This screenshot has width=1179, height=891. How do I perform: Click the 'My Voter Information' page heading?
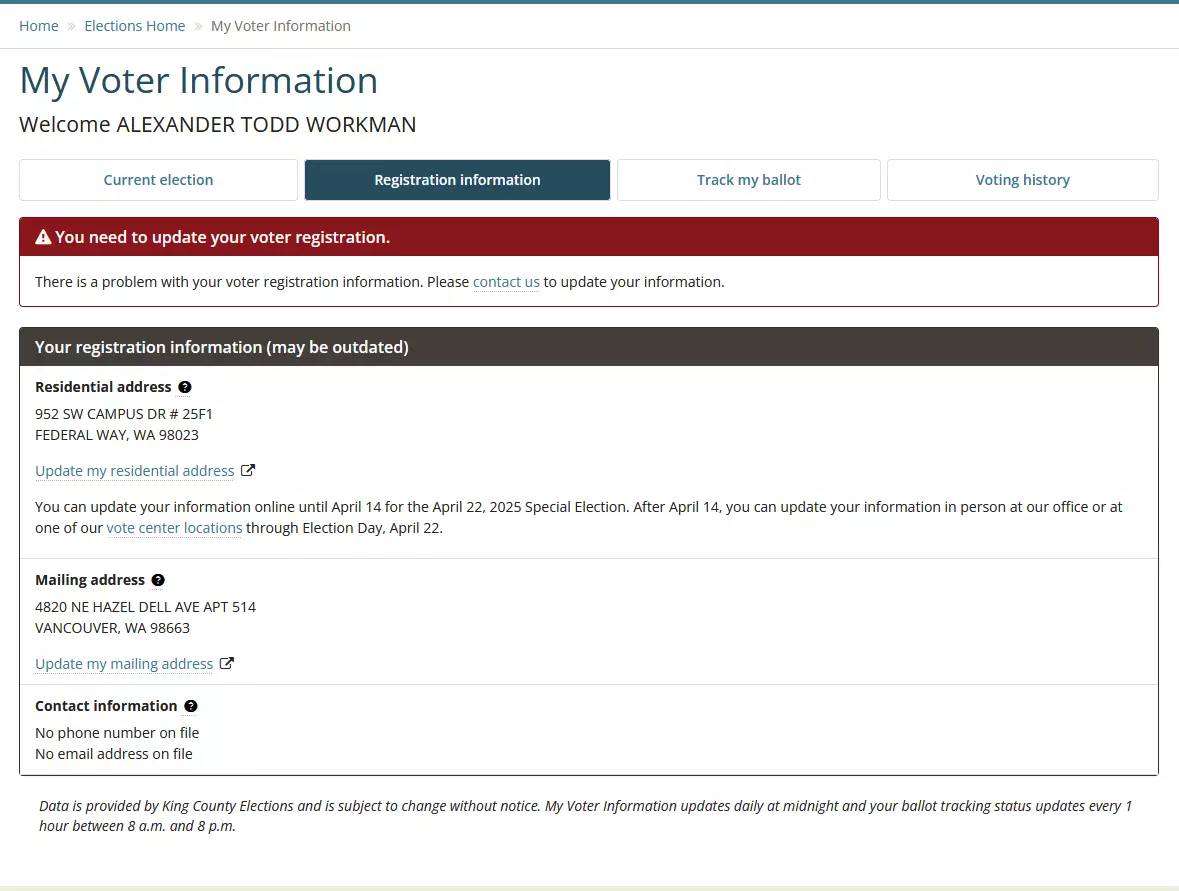(199, 81)
